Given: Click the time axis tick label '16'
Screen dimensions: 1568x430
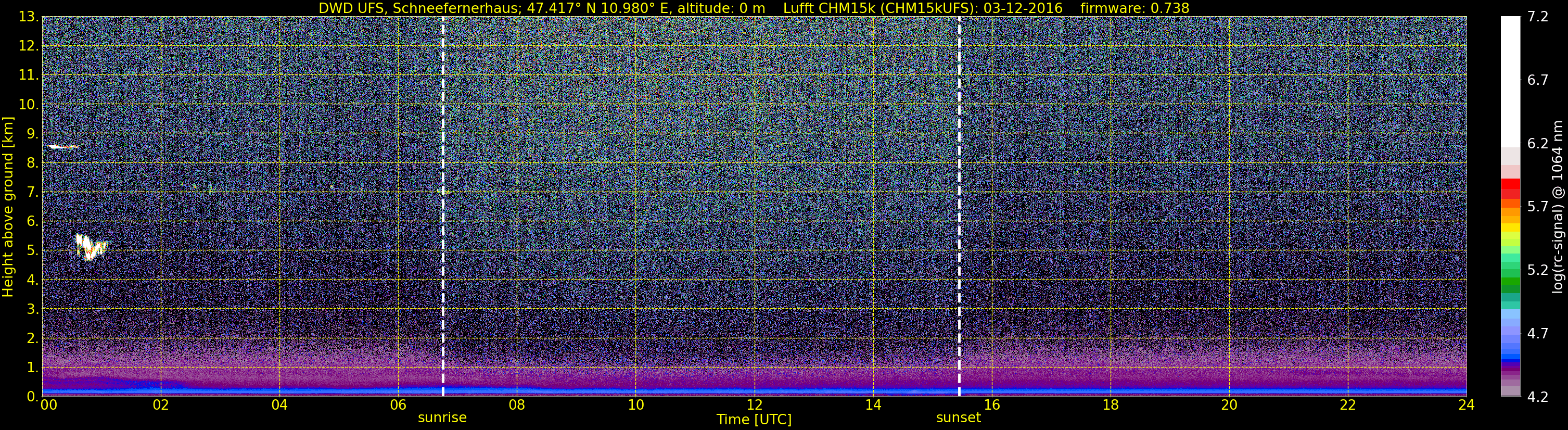Looking at the screenshot, I should pyautogui.click(x=991, y=406).
